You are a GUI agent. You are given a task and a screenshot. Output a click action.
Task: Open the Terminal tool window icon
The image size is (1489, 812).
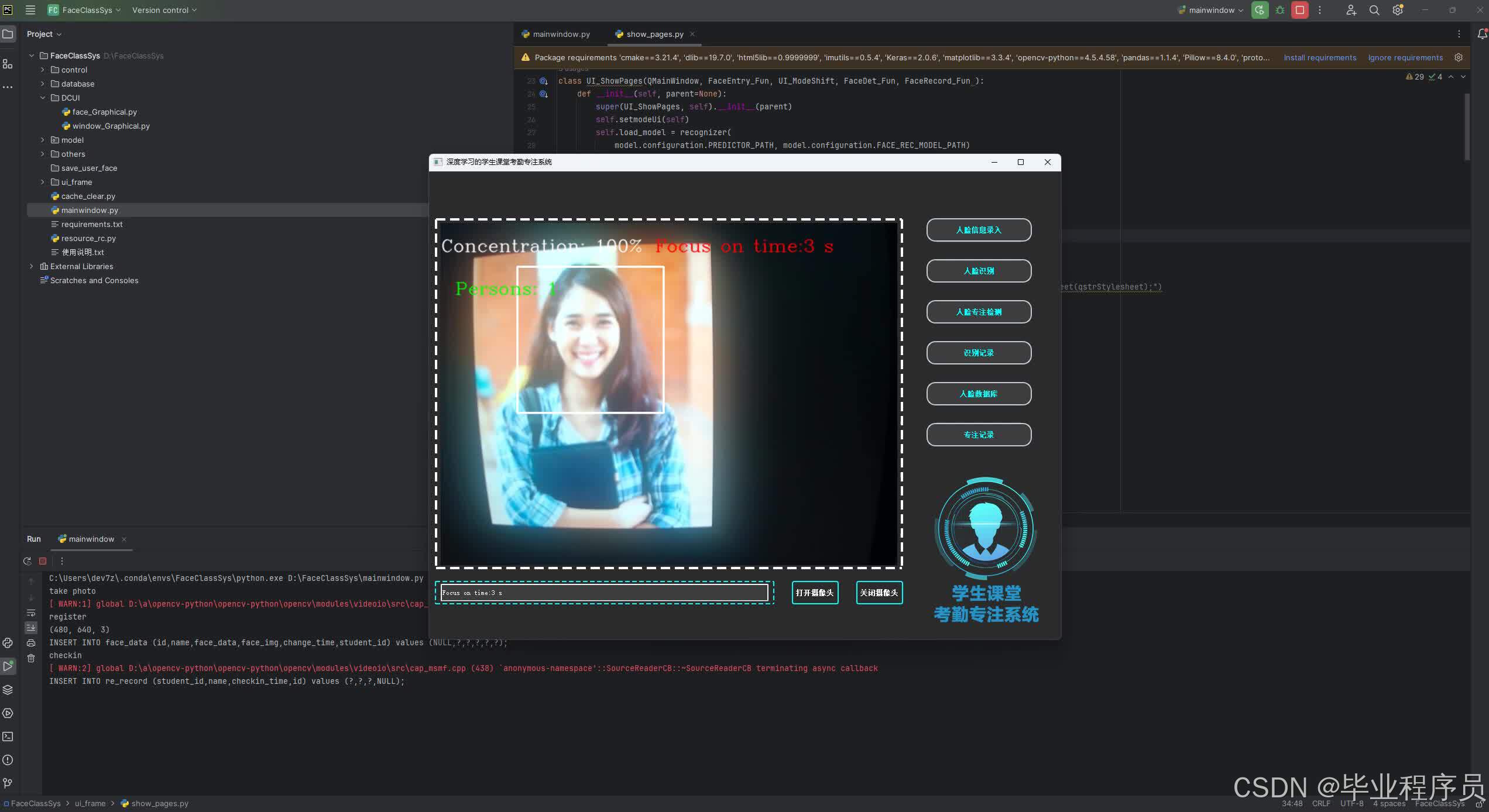(8, 737)
